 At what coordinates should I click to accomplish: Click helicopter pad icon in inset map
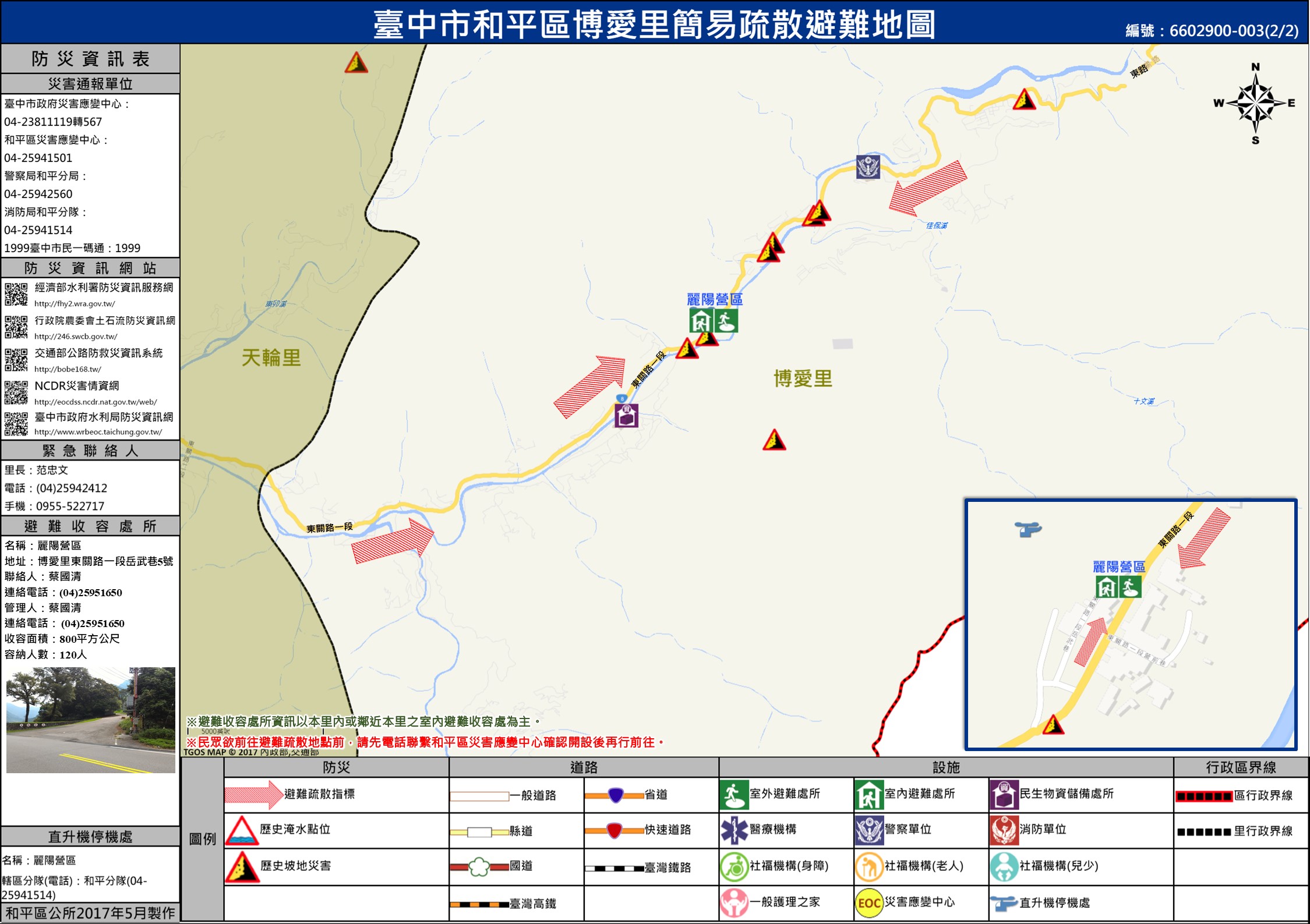(1027, 529)
